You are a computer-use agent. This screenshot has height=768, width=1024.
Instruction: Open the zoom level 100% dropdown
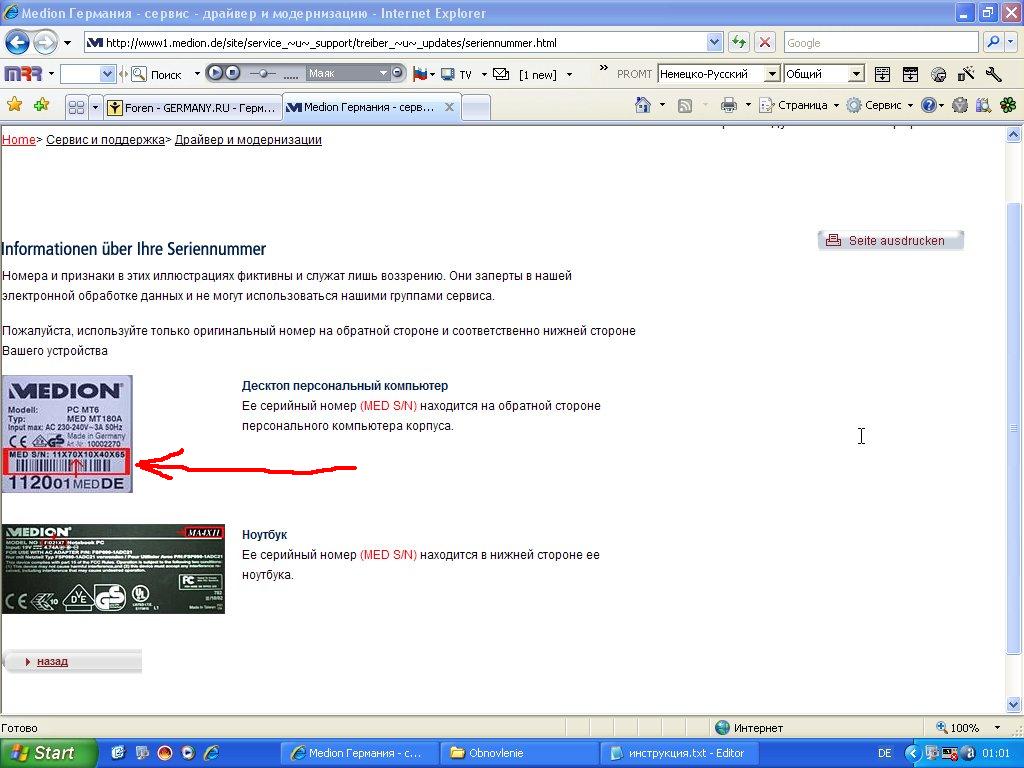997,728
